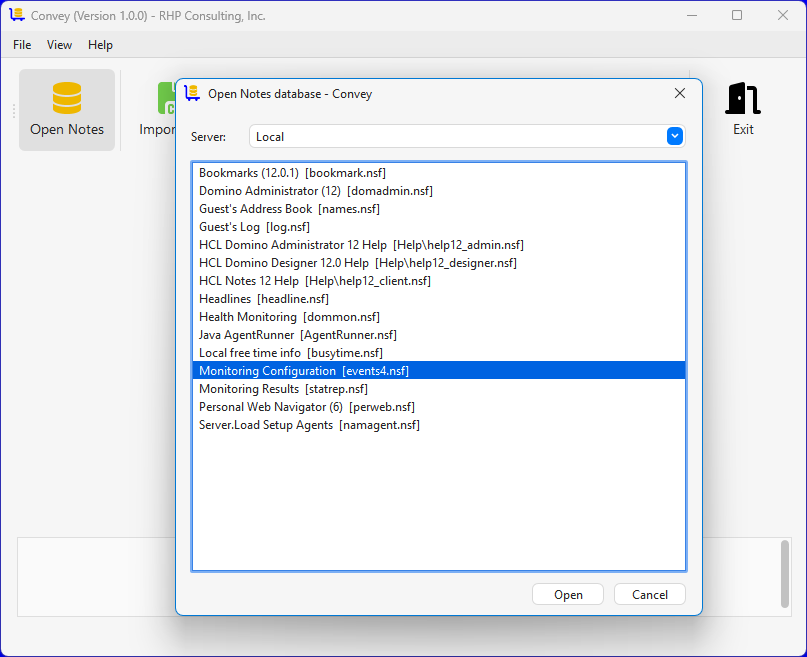Viewport: 807px width, 657px height.
Task: Click the log panel scrollbar in main window
Action: point(784,574)
